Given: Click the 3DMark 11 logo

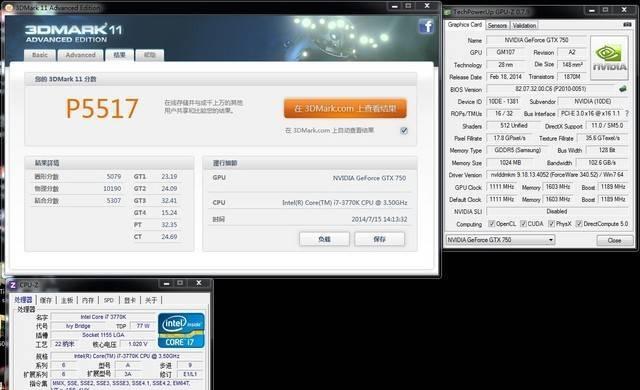Looking at the screenshot, I should (x=73, y=33).
